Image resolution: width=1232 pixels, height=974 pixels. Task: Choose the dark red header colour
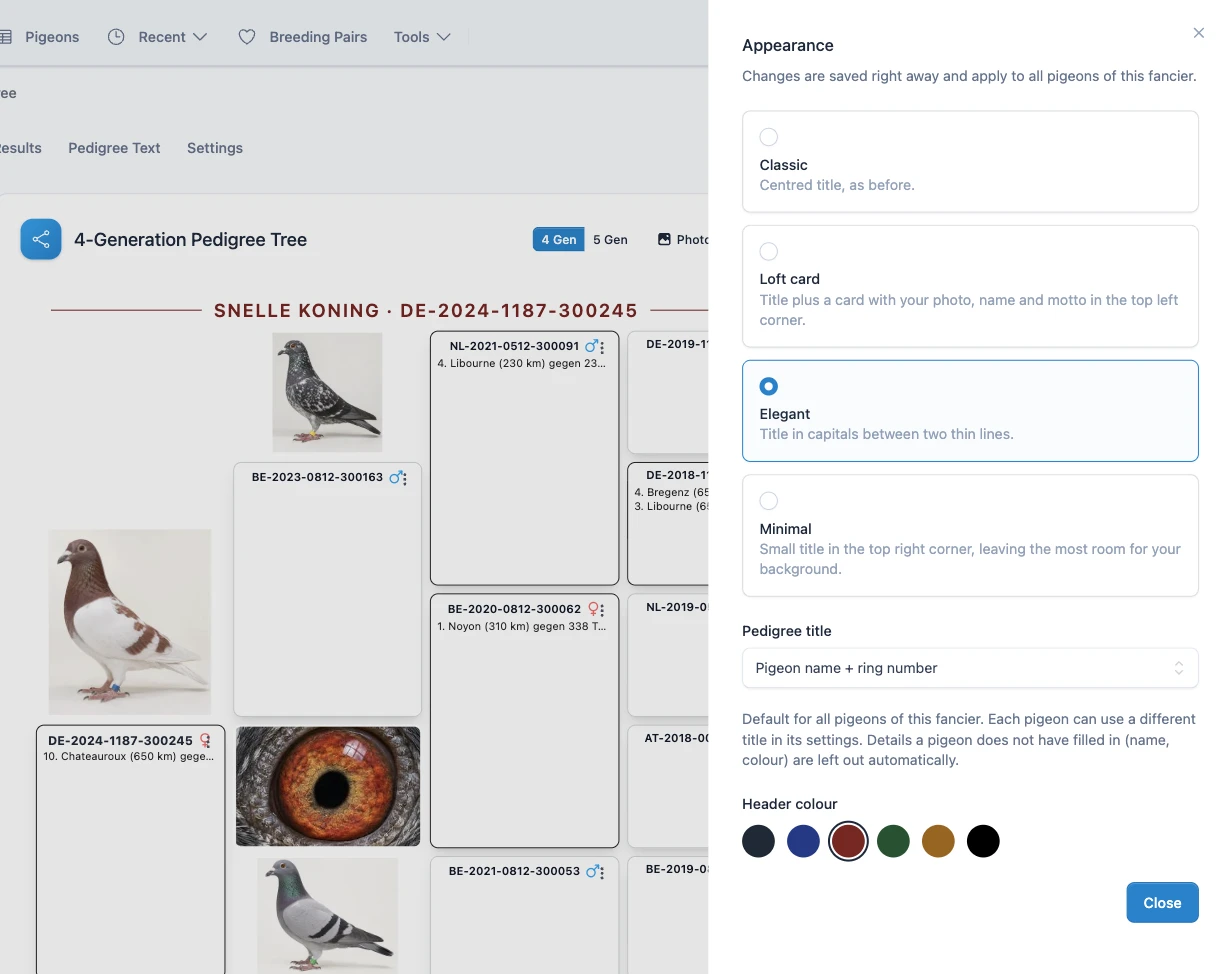848,841
